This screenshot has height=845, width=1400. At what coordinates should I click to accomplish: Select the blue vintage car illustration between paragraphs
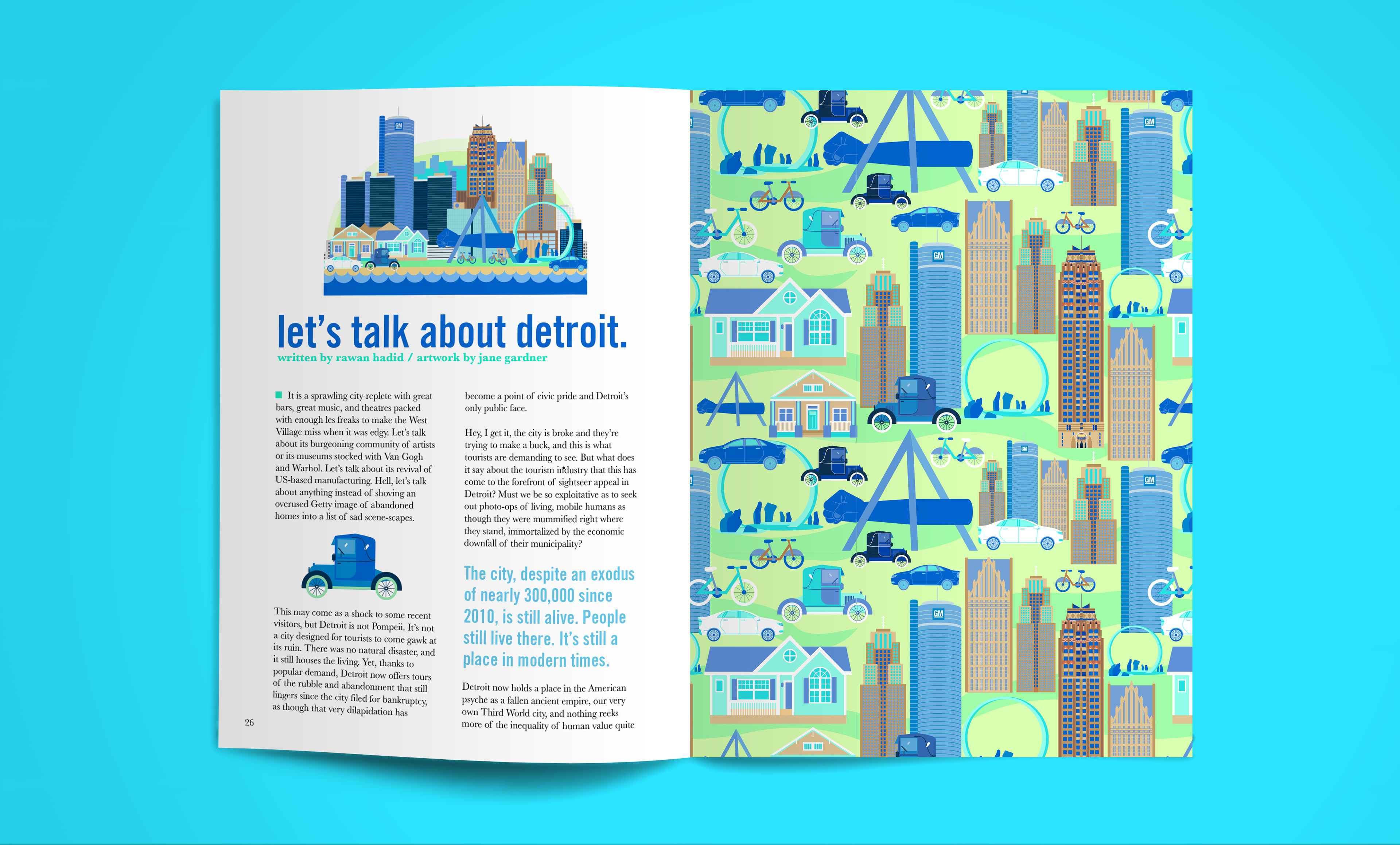[x=352, y=566]
